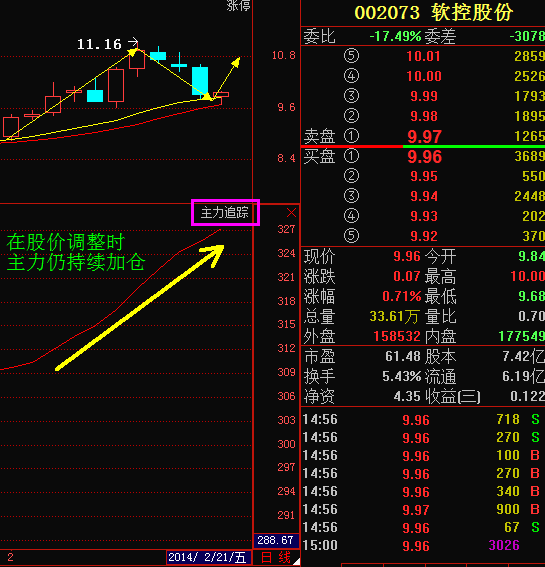The image size is (545, 567).
Task: Close the 主力追踪 indicator panel with red X
Action: 291,213
